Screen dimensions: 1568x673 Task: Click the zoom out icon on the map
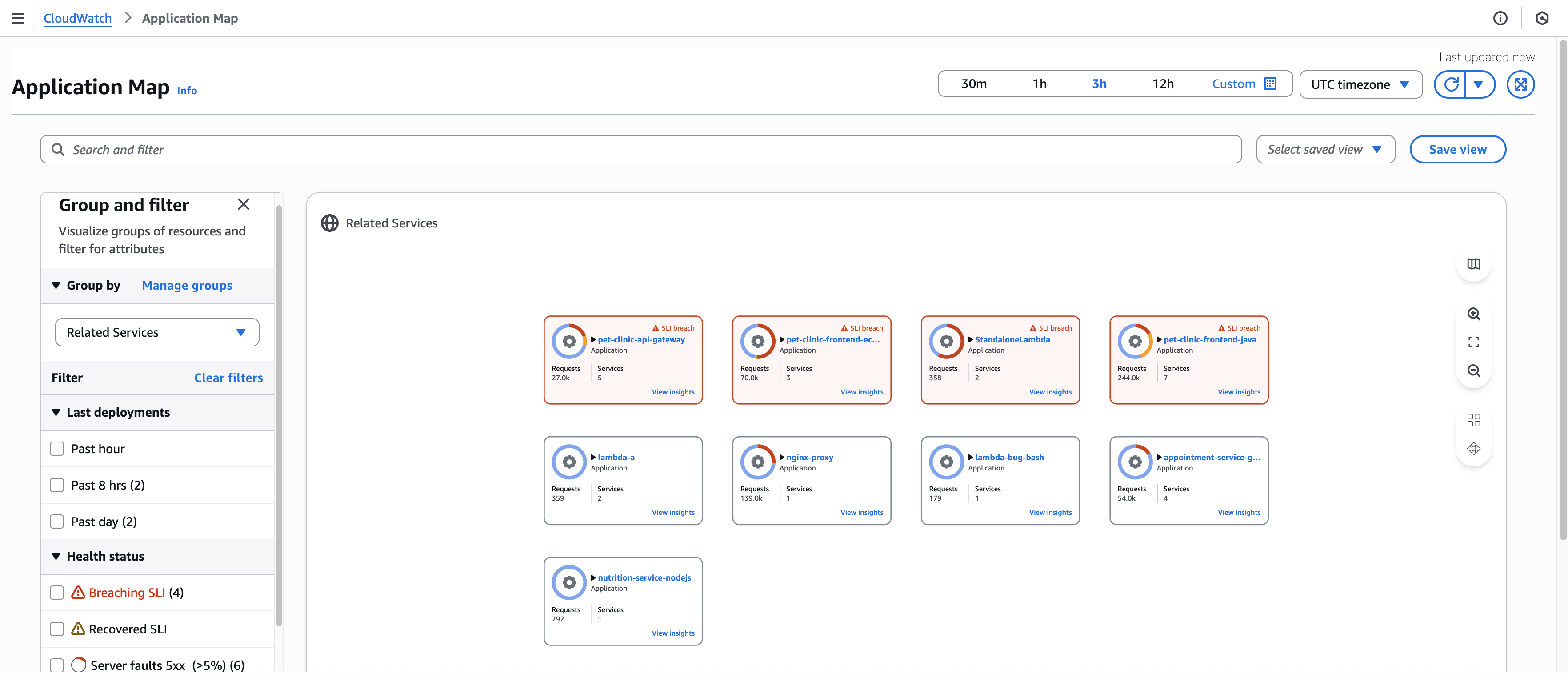(x=1474, y=370)
